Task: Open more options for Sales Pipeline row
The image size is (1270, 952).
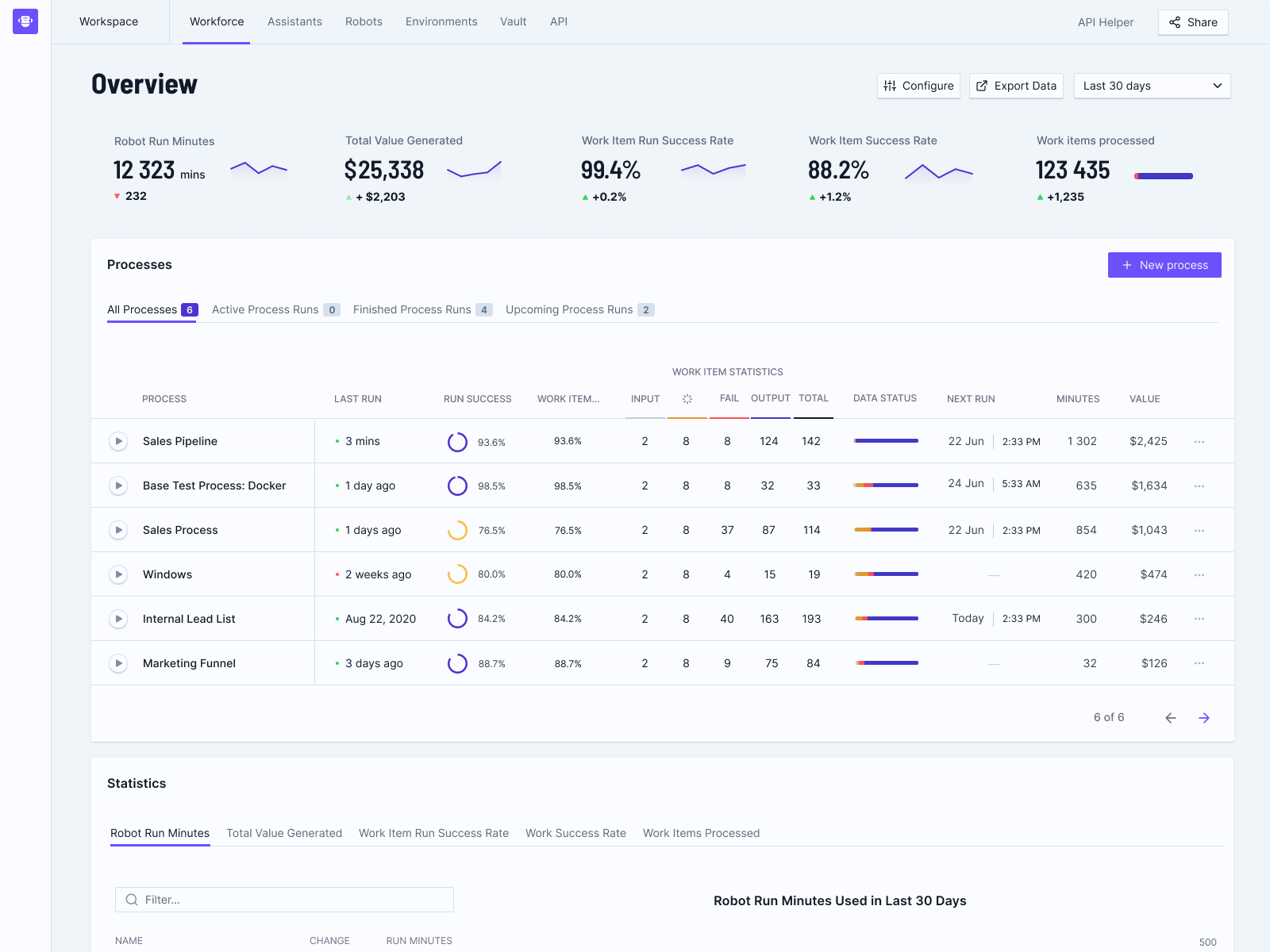Action: coord(1199,441)
